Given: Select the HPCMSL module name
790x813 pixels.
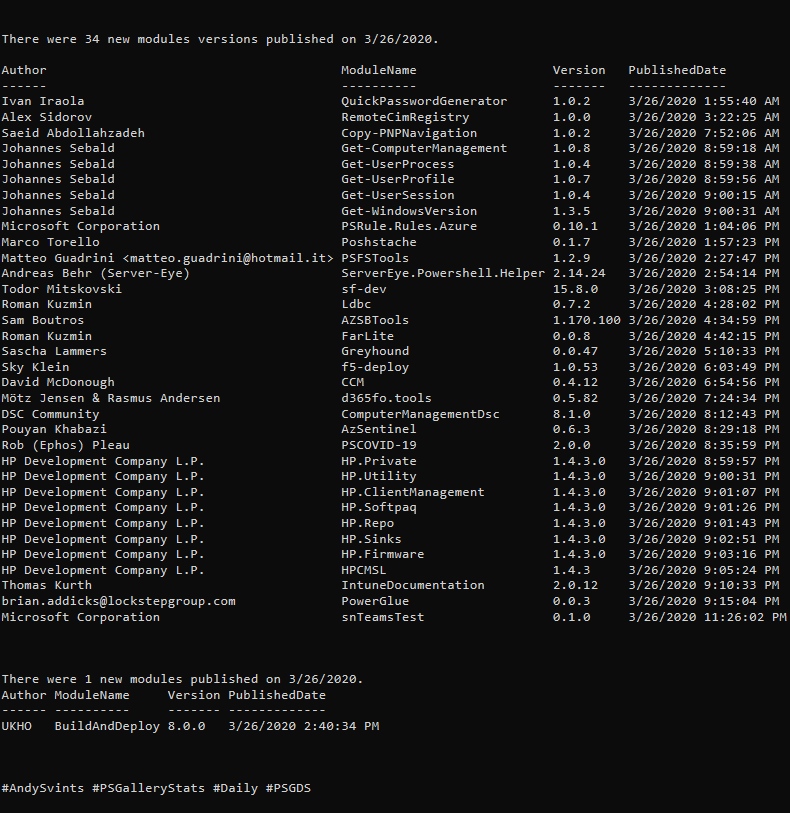Looking at the screenshot, I should coord(364,570).
